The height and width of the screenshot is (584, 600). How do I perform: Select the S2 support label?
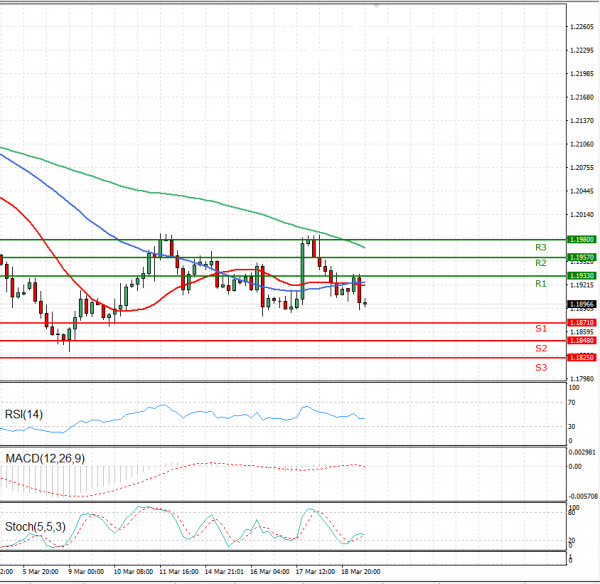tap(541, 348)
